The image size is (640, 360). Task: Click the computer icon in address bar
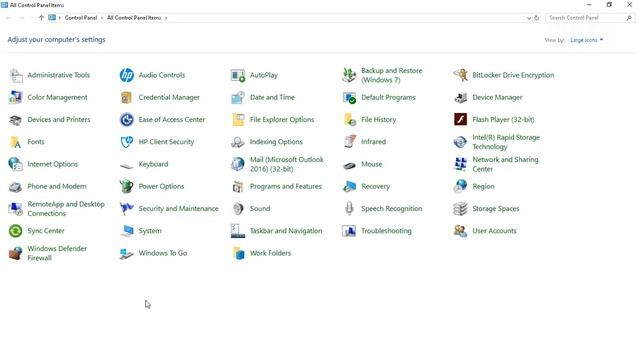52,18
